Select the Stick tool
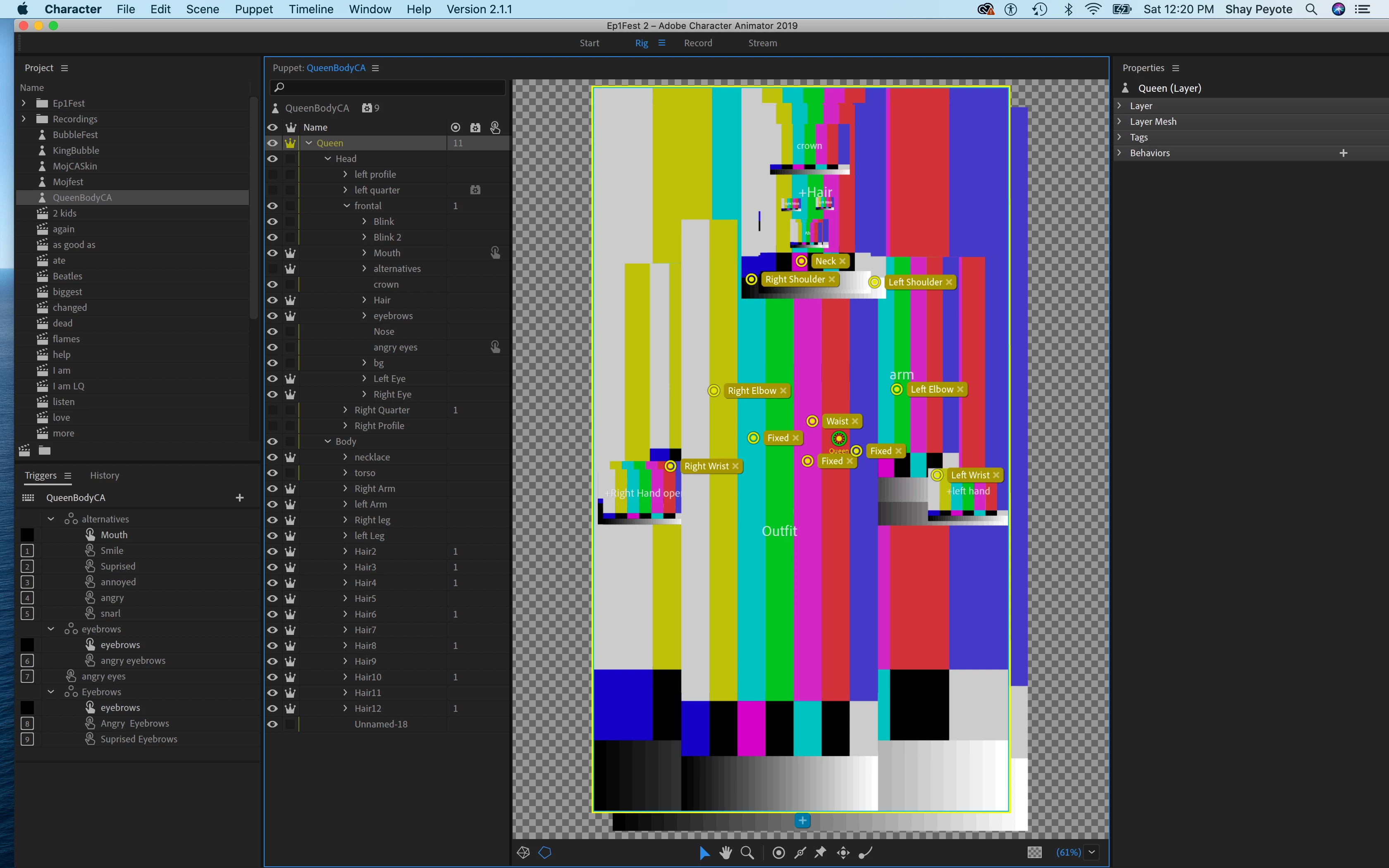The width and height of the screenshot is (1389, 868). coord(800,852)
